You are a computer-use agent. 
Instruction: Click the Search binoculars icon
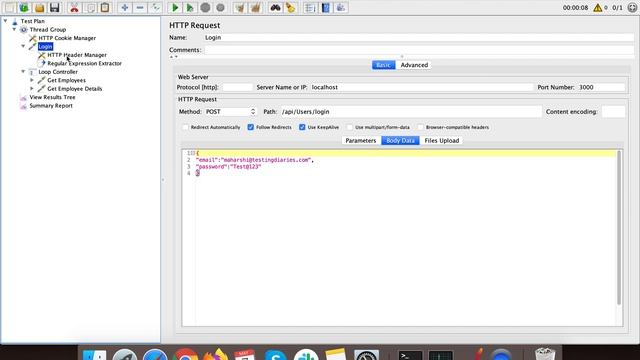[x=276, y=7]
